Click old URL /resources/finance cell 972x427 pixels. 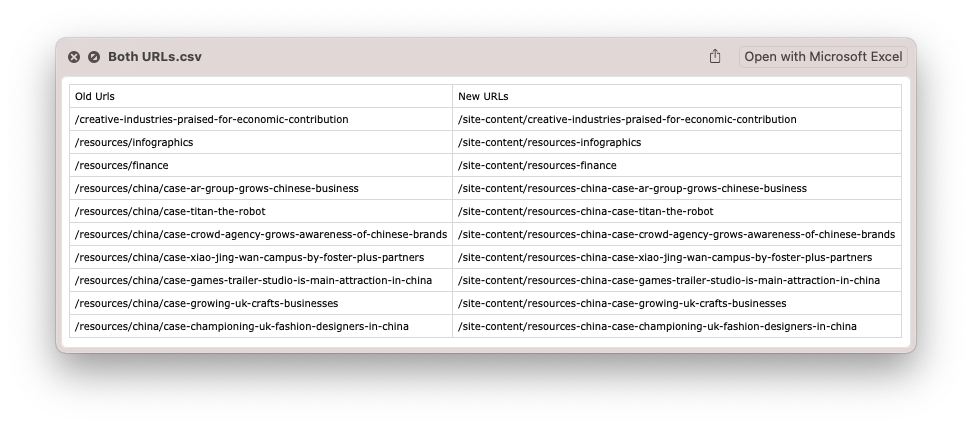[x=122, y=165]
